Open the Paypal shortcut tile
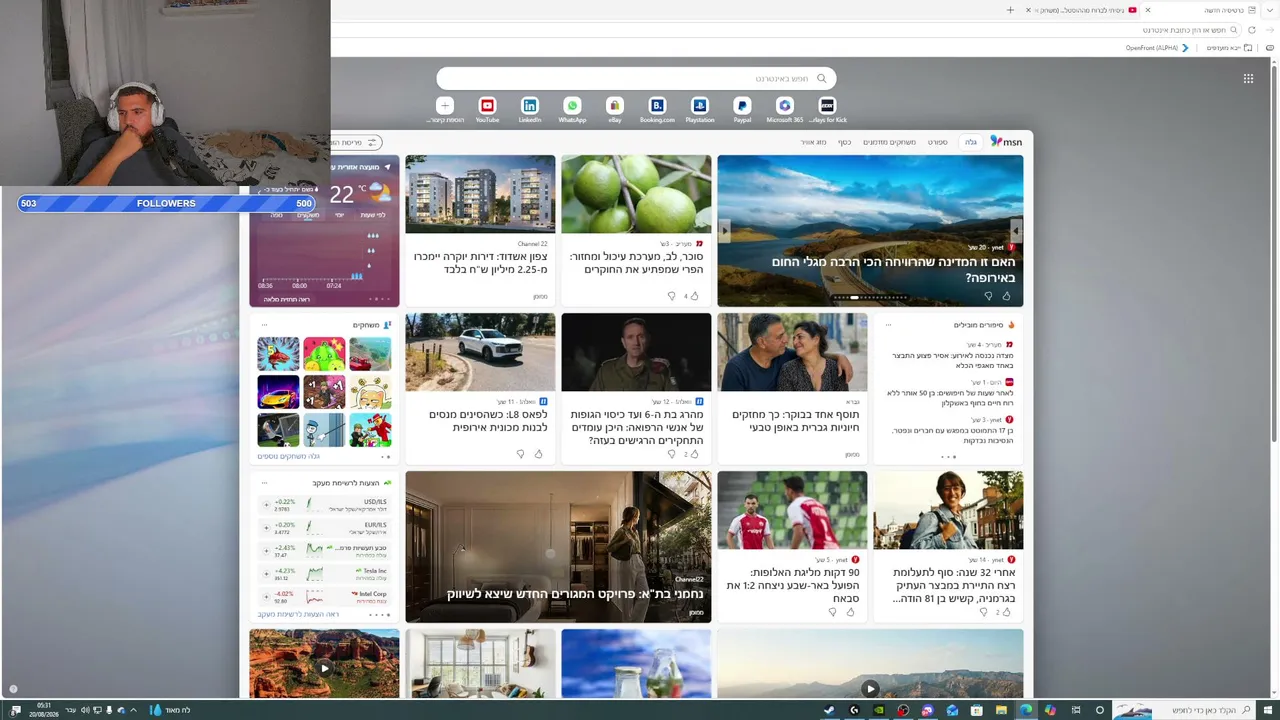This screenshot has width=1280, height=720. (x=742, y=106)
